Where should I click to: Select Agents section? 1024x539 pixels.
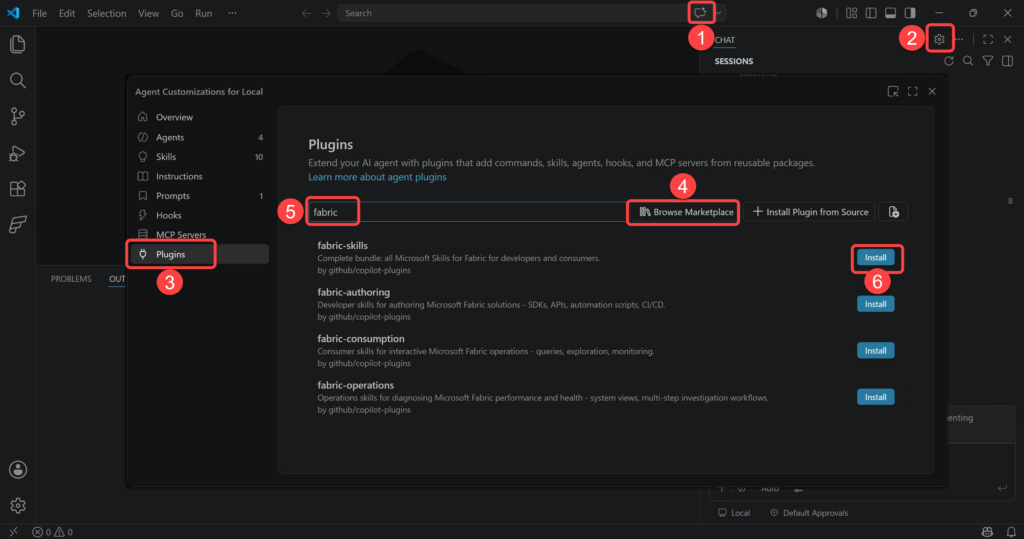pyautogui.click(x=199, y=137)
